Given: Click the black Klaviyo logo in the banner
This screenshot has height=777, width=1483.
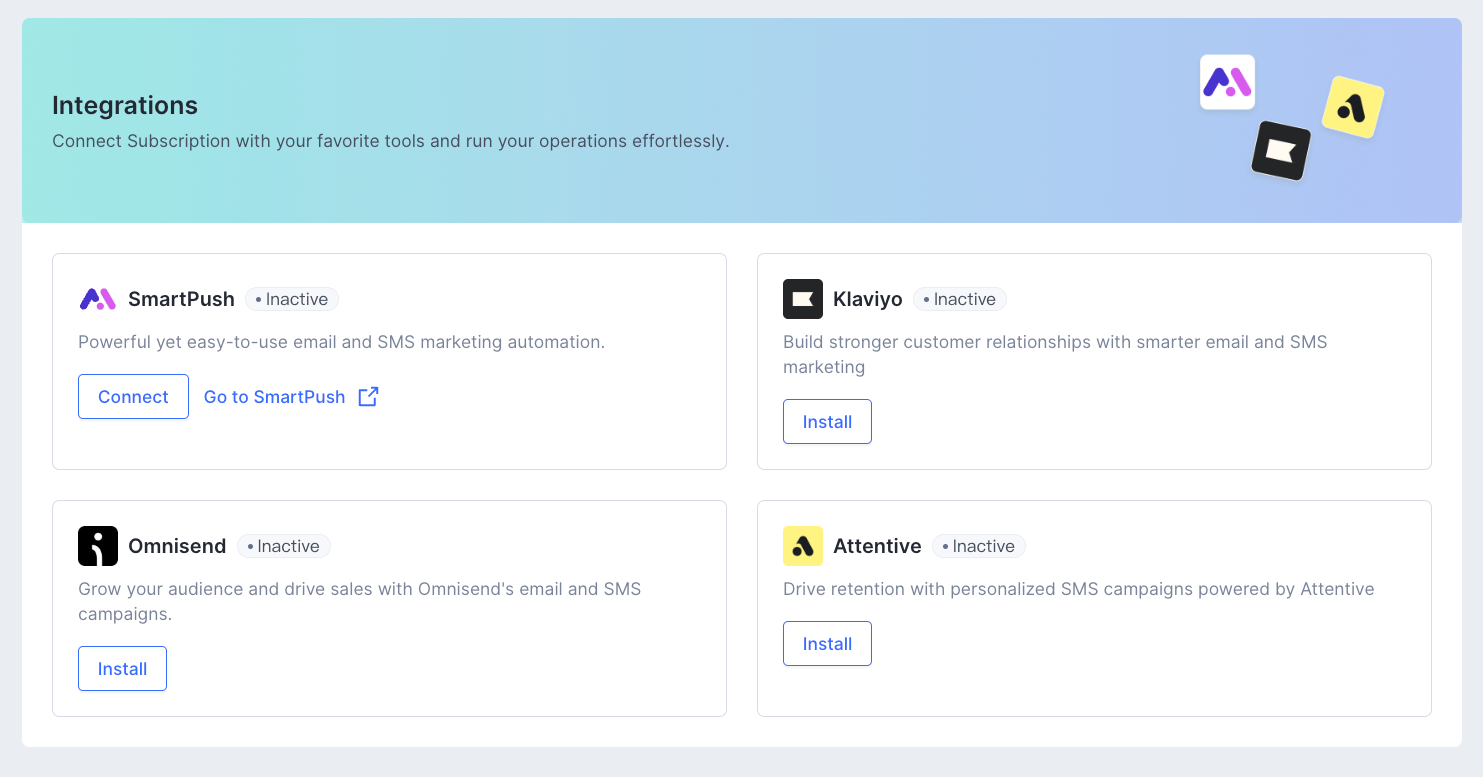Looking at the screenshot, I should (1281, 151).
